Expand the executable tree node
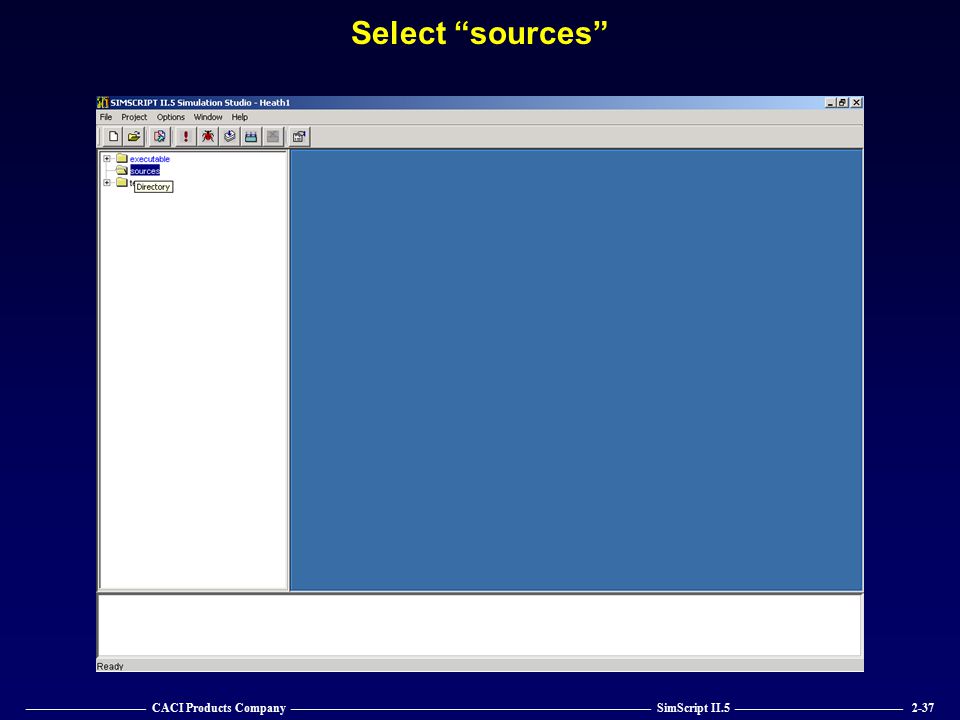 107,159
